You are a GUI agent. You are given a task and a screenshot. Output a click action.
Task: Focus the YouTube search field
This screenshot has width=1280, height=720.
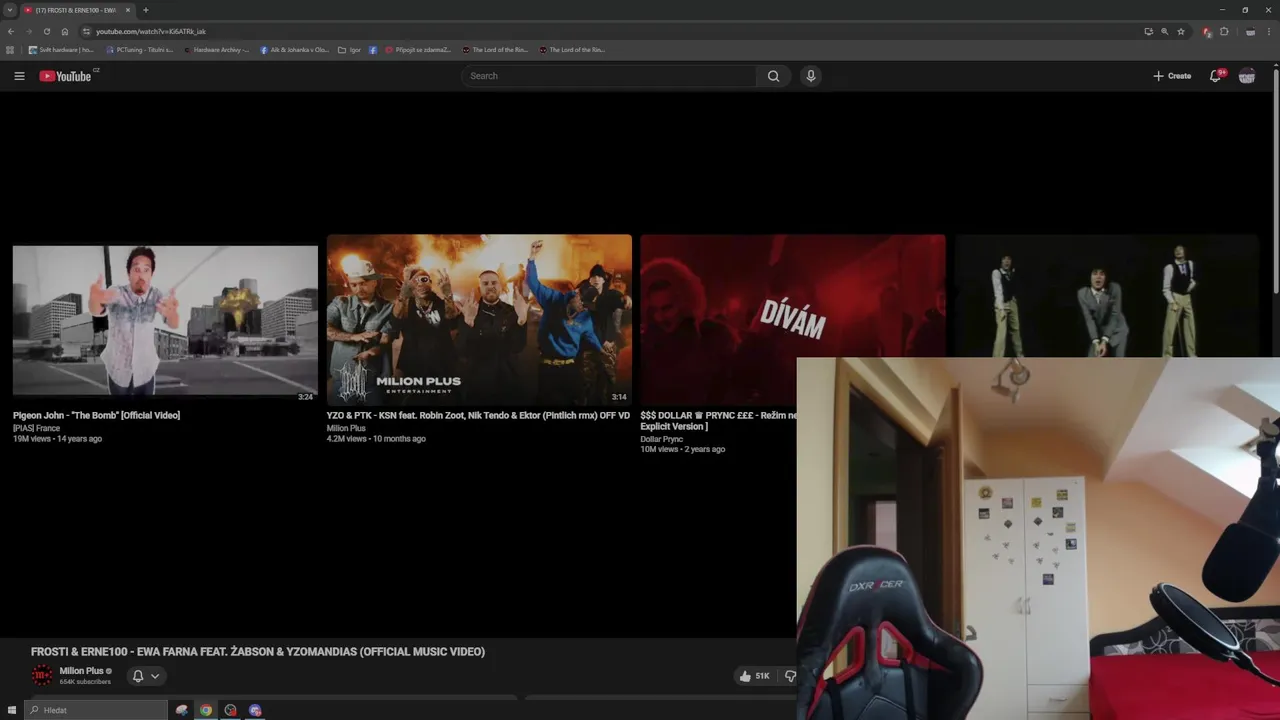[610, 76]
